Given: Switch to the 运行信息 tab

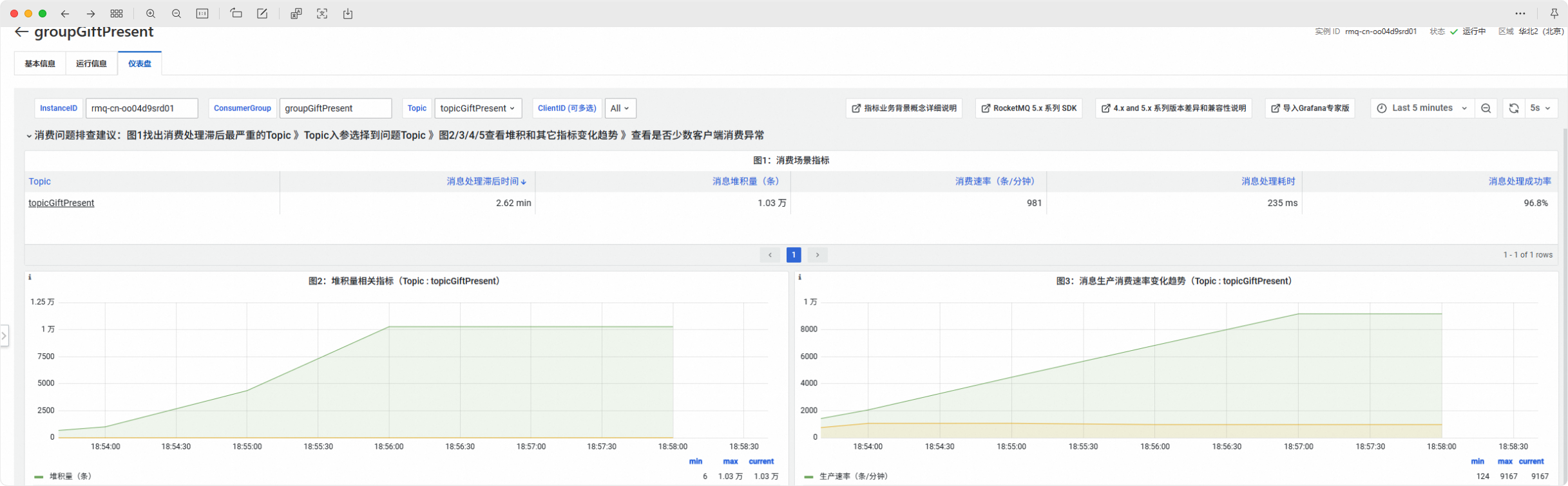Looking at the screenshot, I should click(x=91, y=64).
